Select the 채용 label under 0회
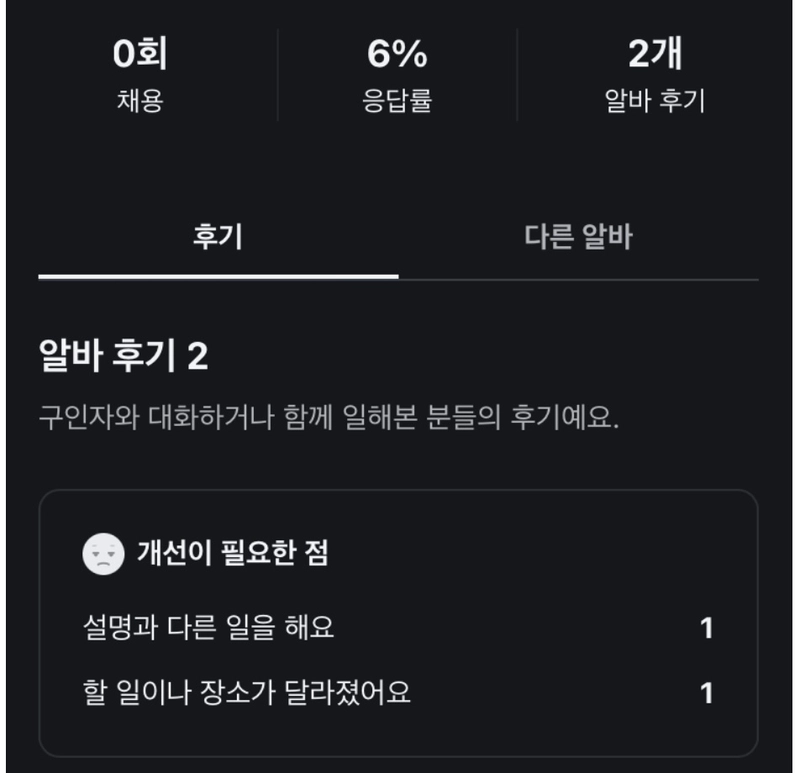 coord(140,100)
